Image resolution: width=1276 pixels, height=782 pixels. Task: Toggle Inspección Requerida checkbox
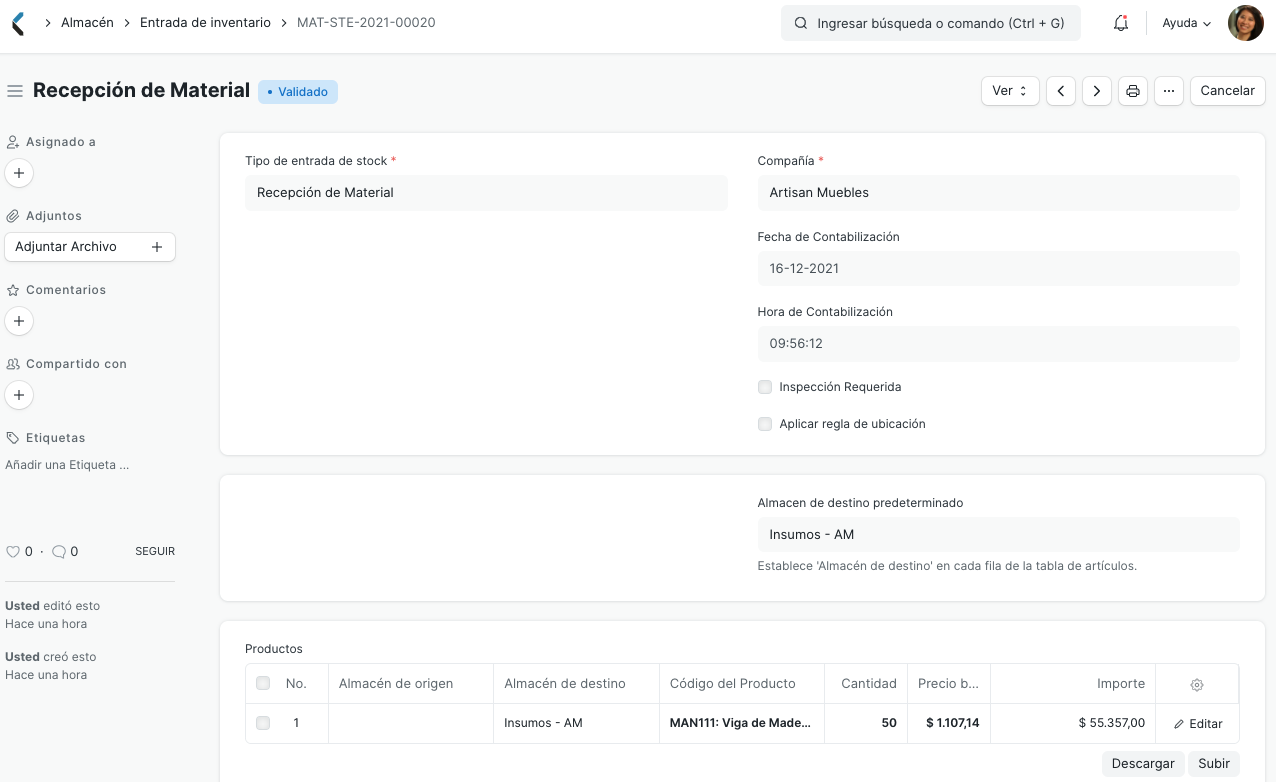point(765,387)
